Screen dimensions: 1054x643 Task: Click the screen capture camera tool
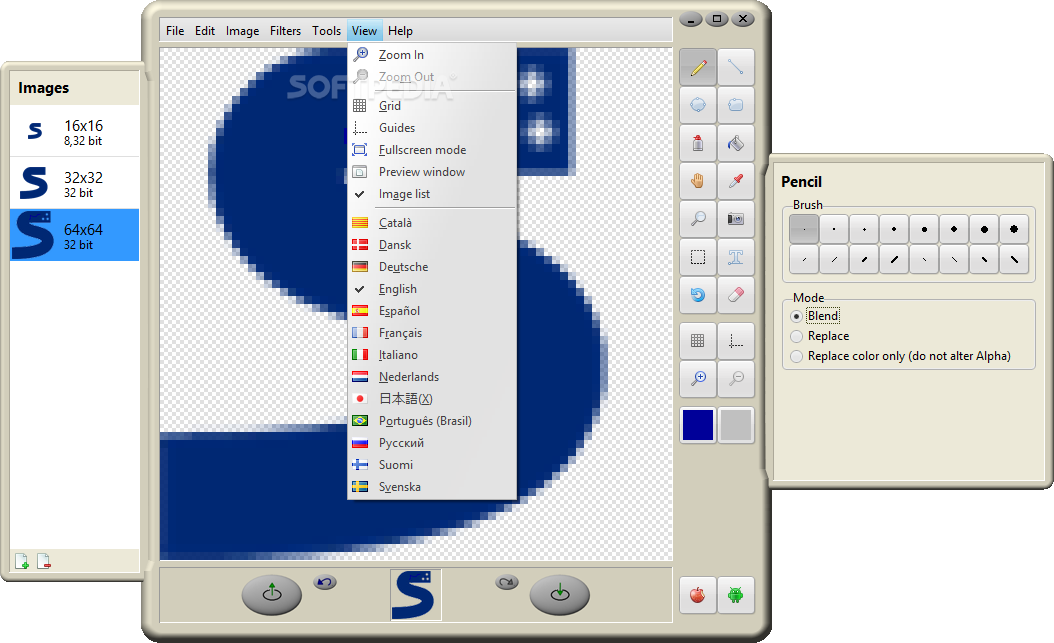click(x=735, y=219)
